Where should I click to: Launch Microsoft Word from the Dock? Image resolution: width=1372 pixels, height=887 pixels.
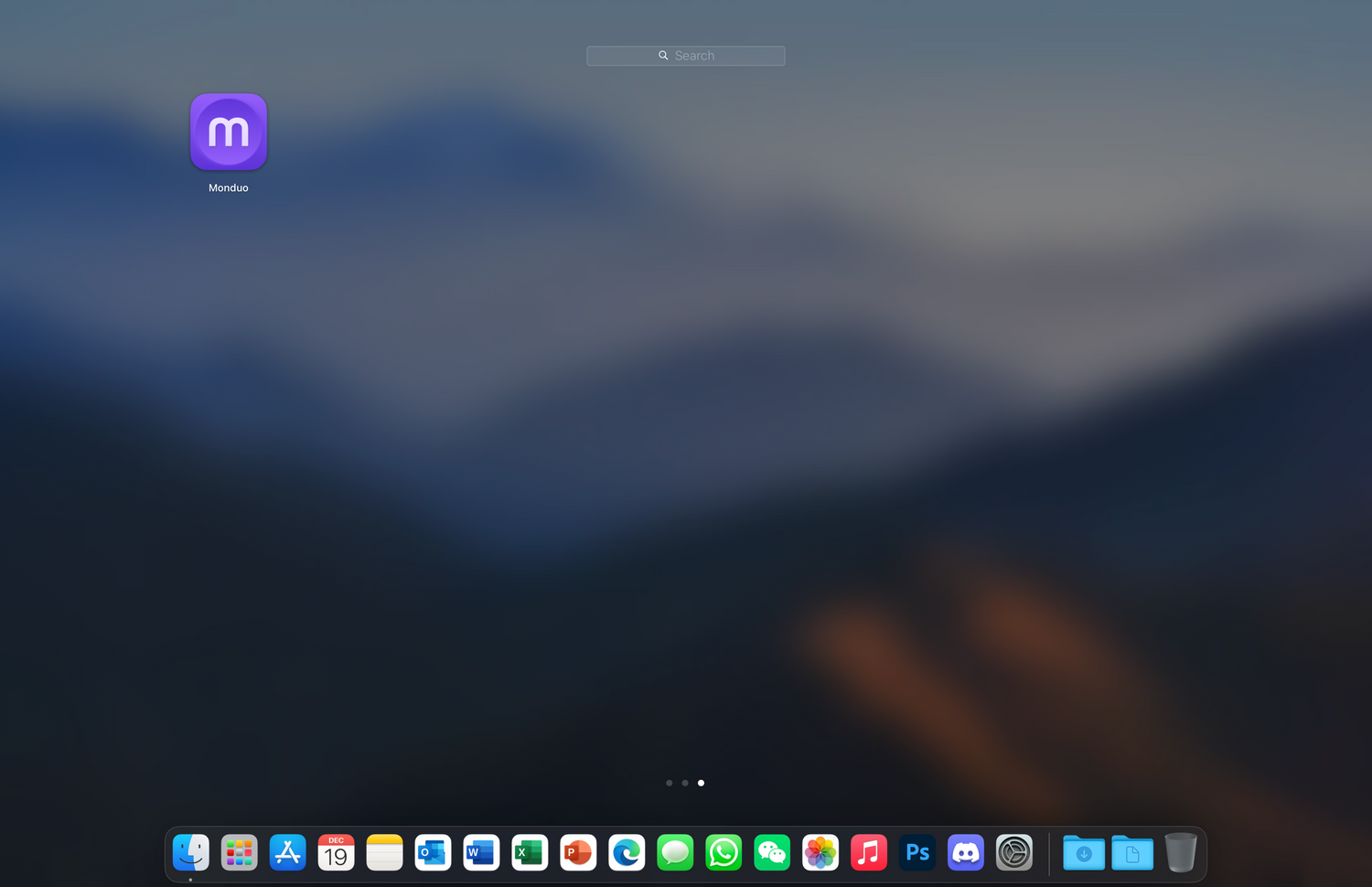tap(482, 852)
